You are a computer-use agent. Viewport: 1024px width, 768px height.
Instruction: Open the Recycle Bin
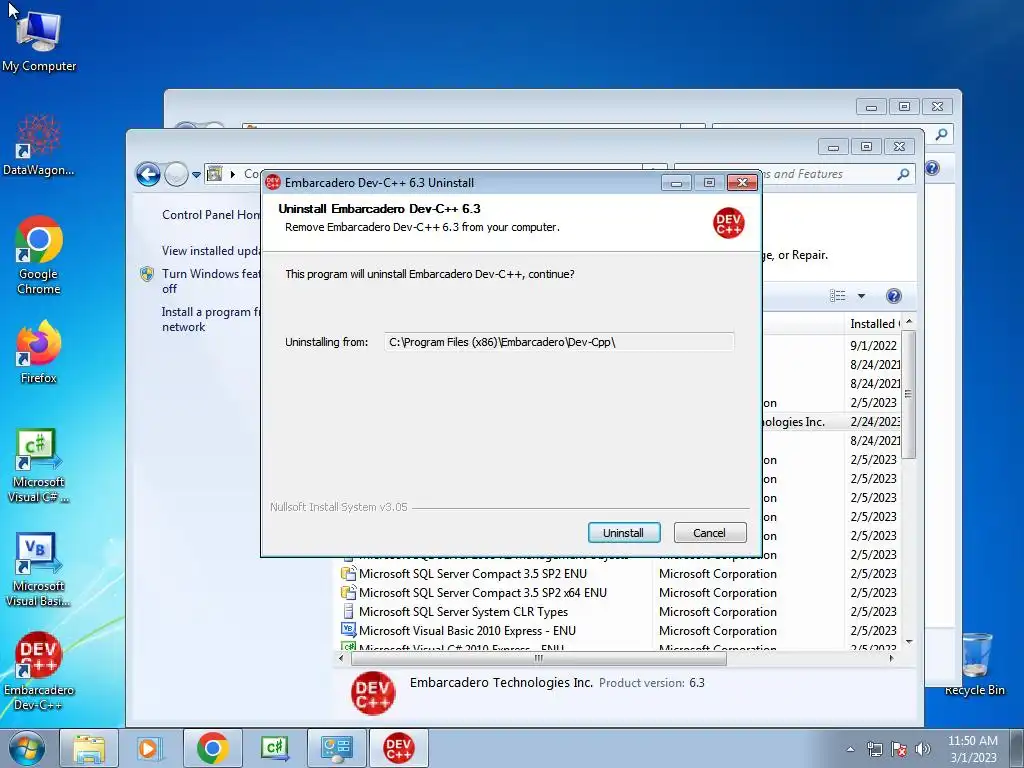pyautogui.click(x=975, y=664)
